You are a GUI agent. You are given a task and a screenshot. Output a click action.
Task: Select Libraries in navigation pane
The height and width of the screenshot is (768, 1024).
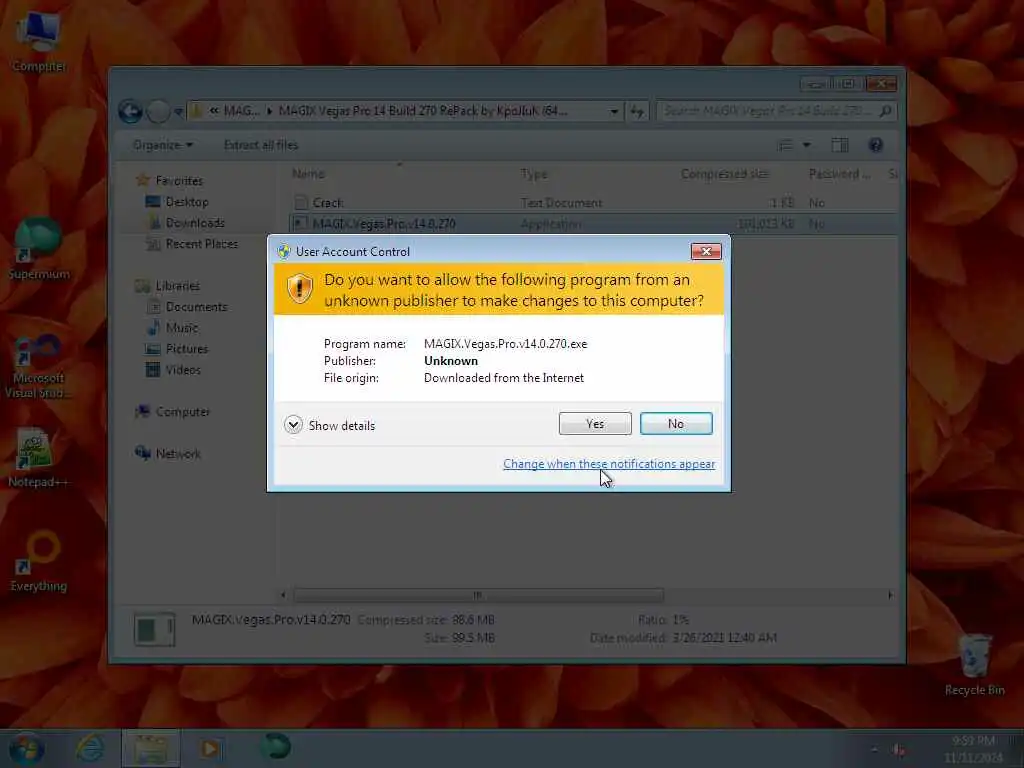177,286
